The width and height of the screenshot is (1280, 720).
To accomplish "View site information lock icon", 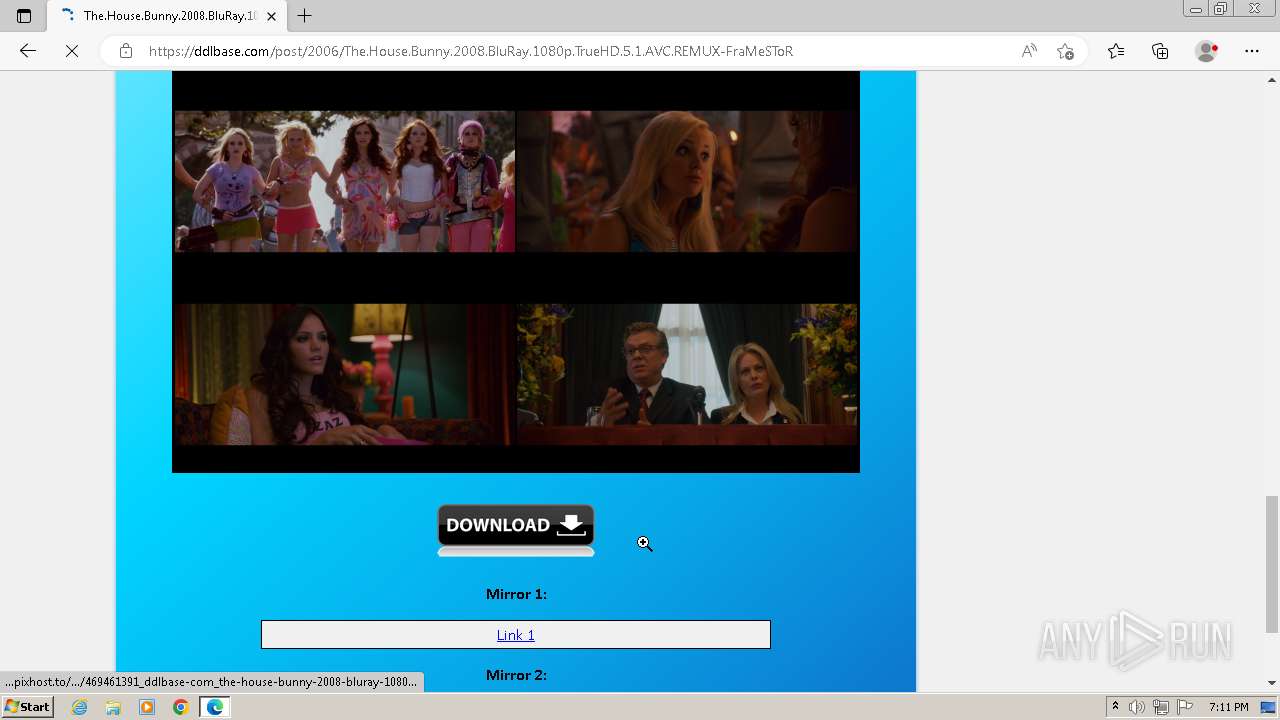I will [x=125, y=51].
